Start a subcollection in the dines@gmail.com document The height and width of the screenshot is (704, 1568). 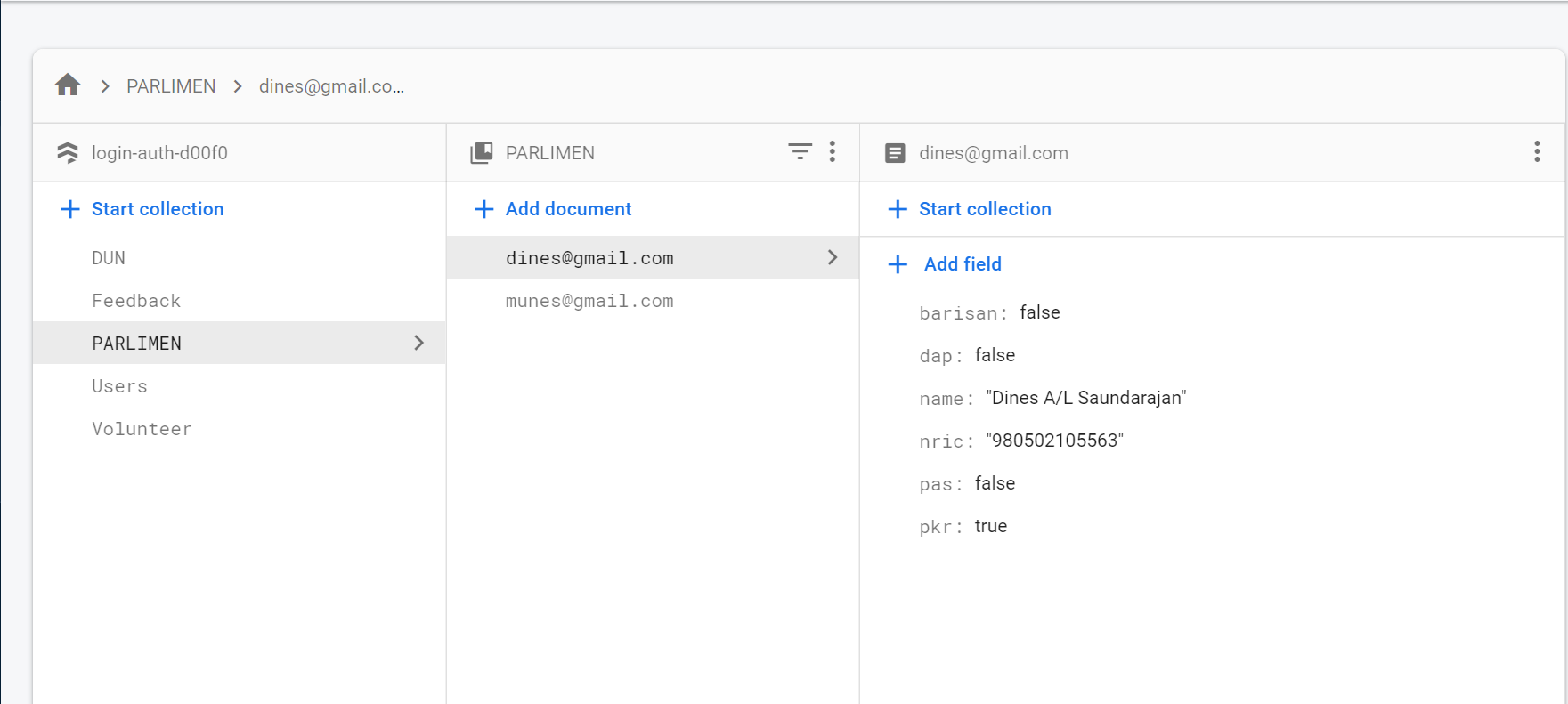pyautogui.click(x=985, y=209)
